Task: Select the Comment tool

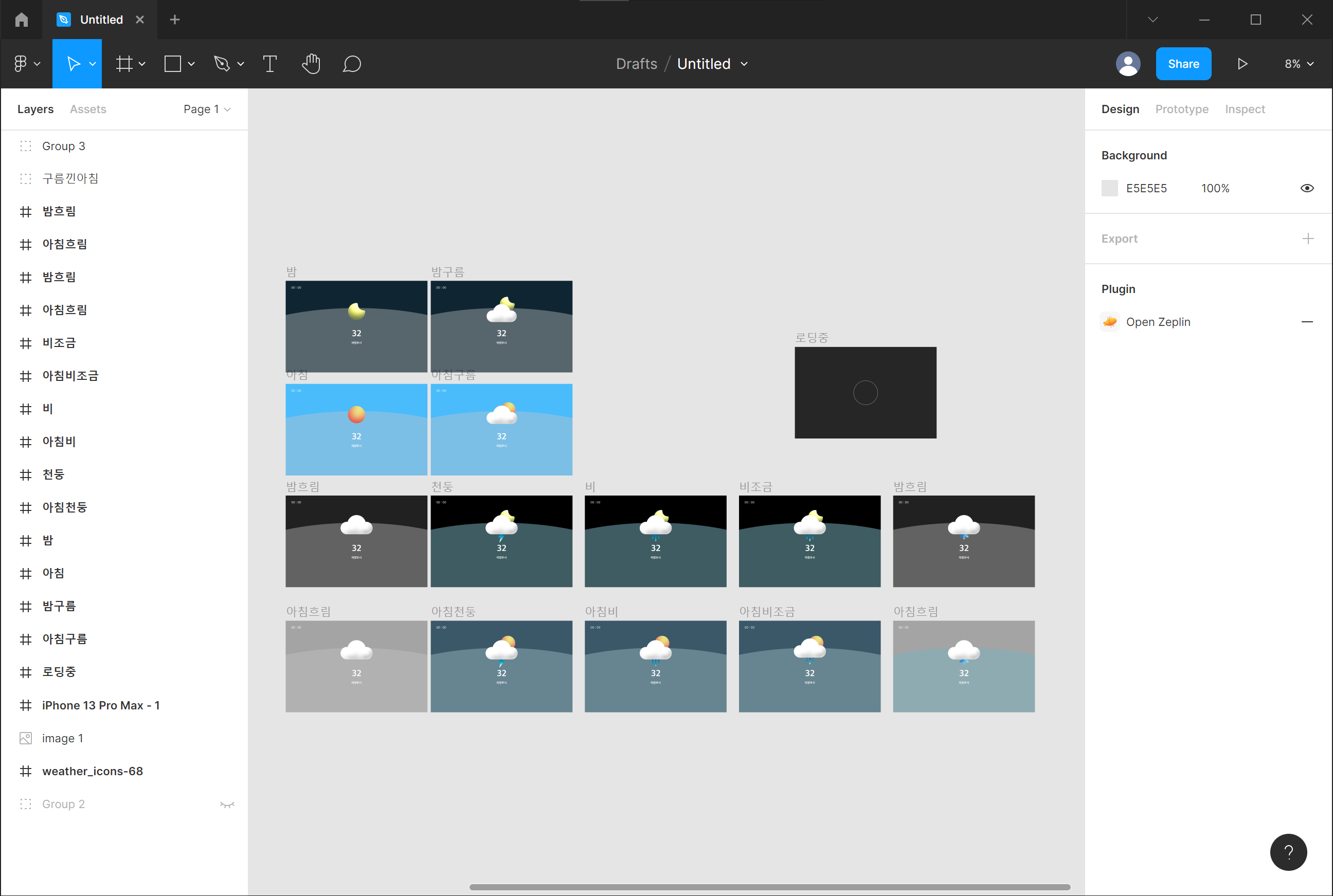Action: (352, 63)
